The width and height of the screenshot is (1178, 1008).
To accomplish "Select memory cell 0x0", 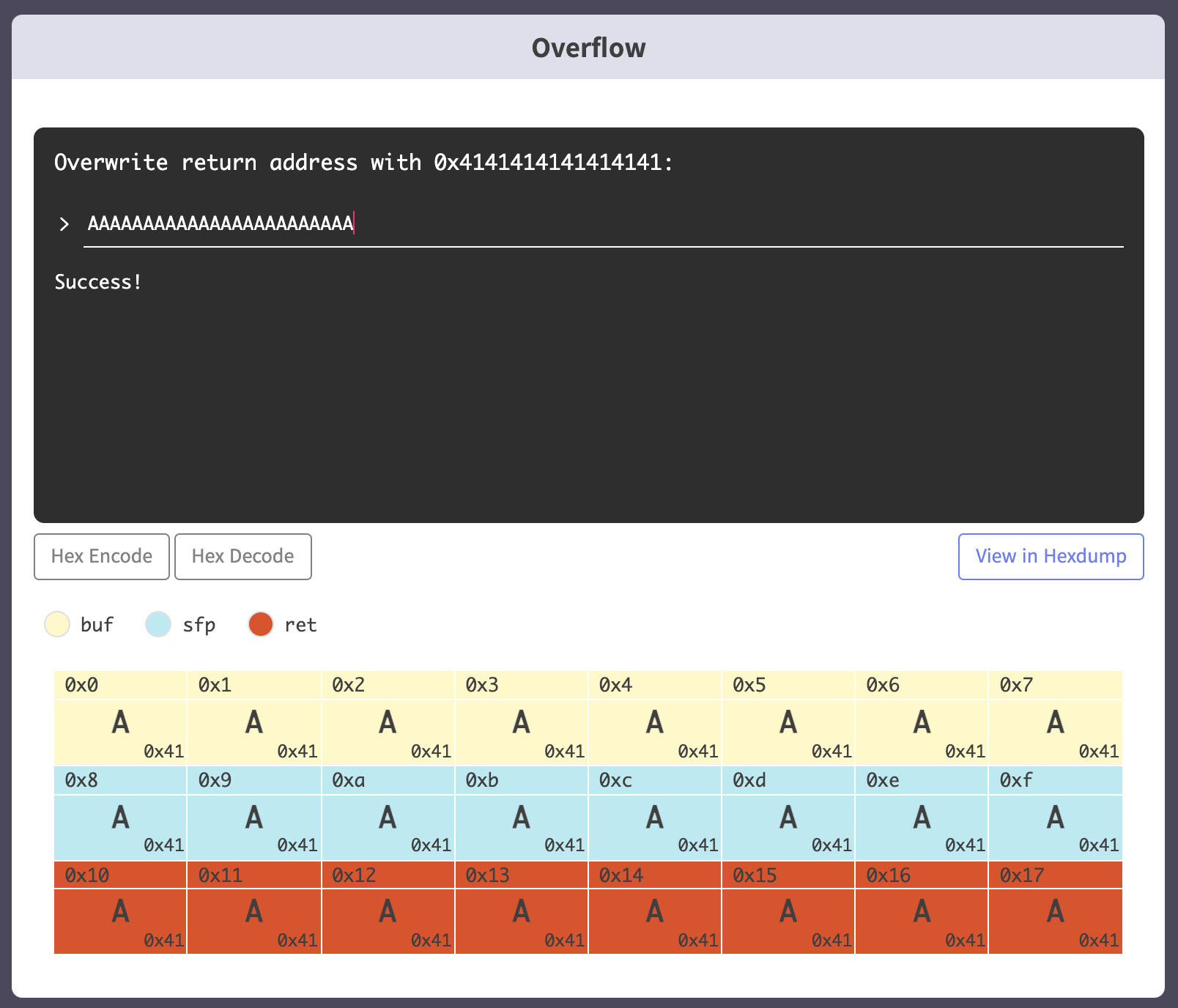I will click(x=120, y=718).
